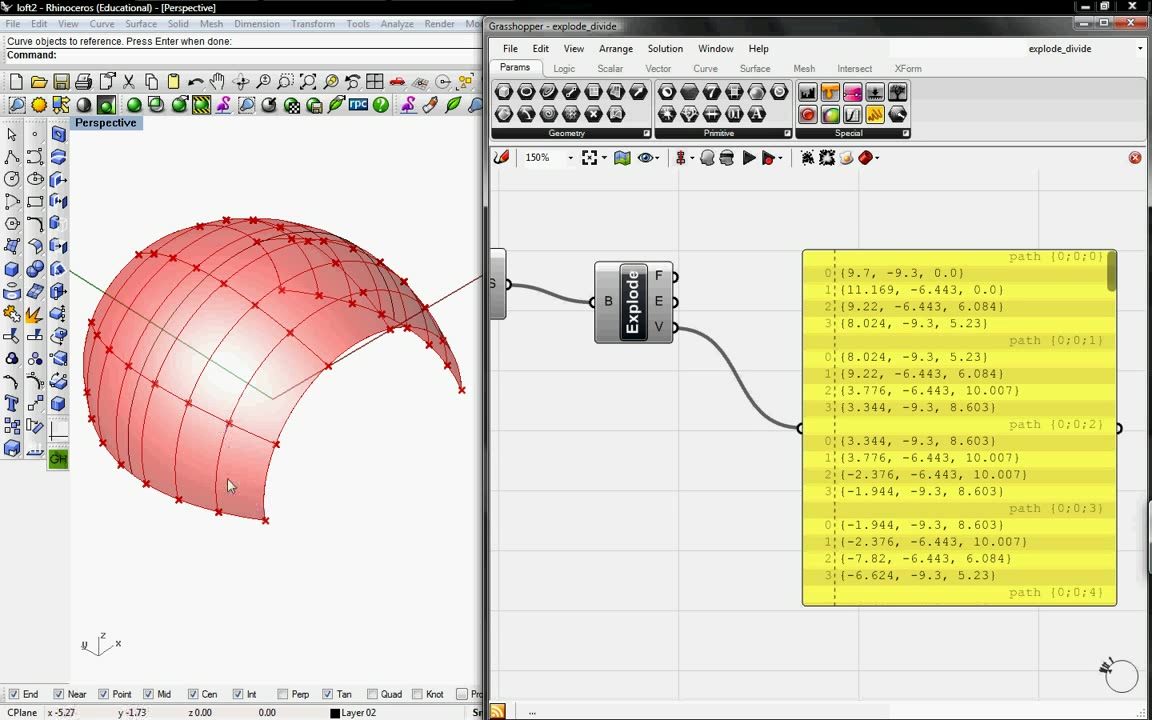This screenshot has height=720, width=1152.
Task: Click the Grasshopper sketch pencil icon
Action: click(x=502, y=158)
